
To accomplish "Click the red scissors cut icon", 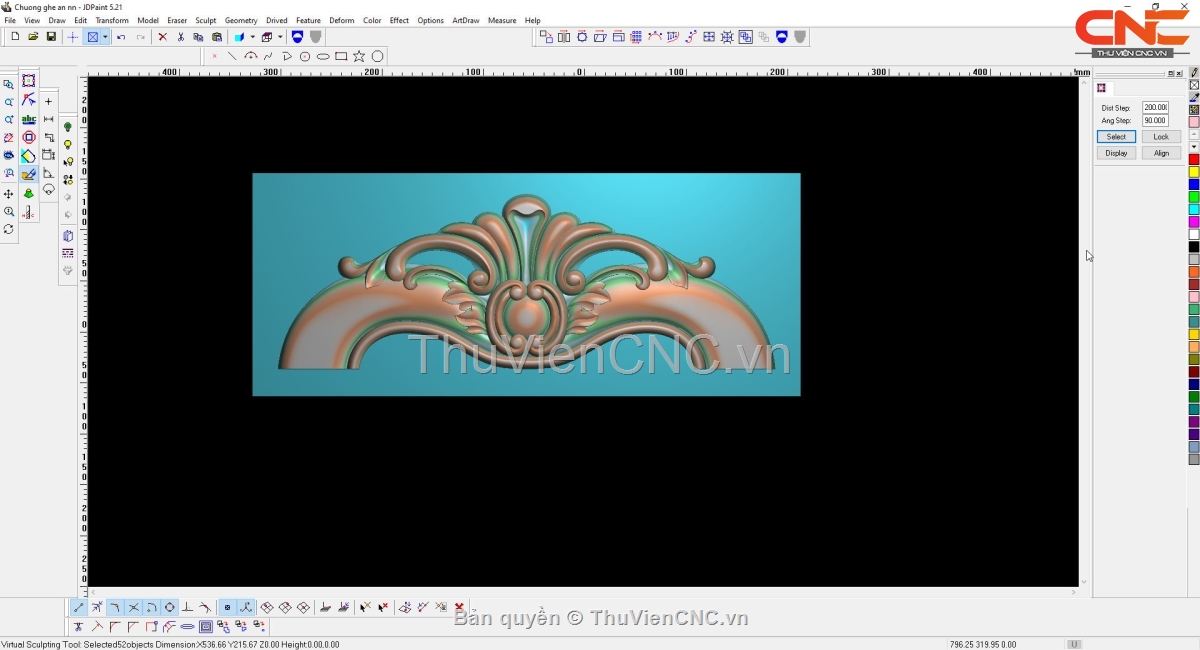I will (x=180, y=37).
